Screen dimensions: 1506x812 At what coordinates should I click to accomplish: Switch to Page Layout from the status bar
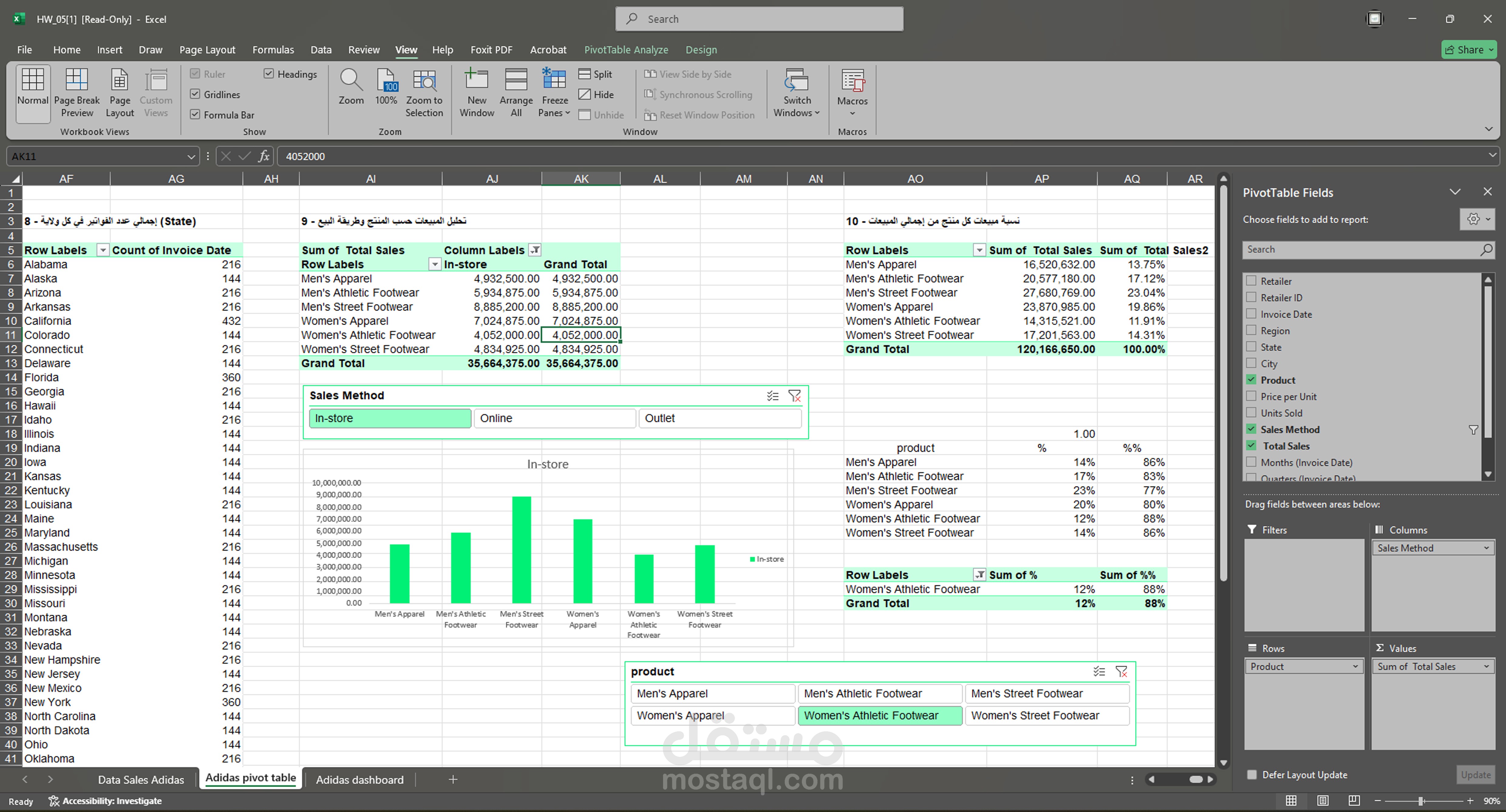pyautogui.click(x=1323, y=801)
